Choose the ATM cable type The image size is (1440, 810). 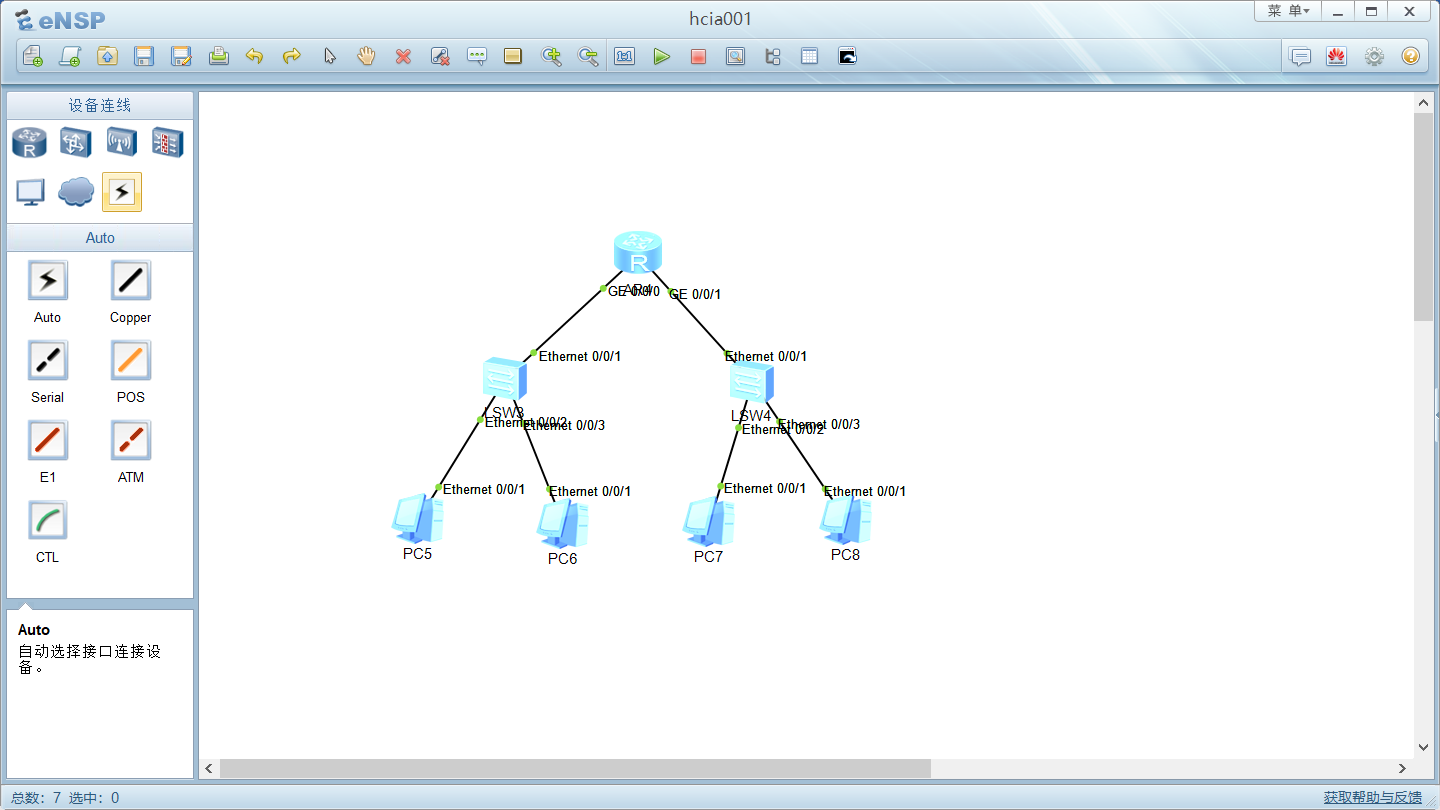(130, 441)
